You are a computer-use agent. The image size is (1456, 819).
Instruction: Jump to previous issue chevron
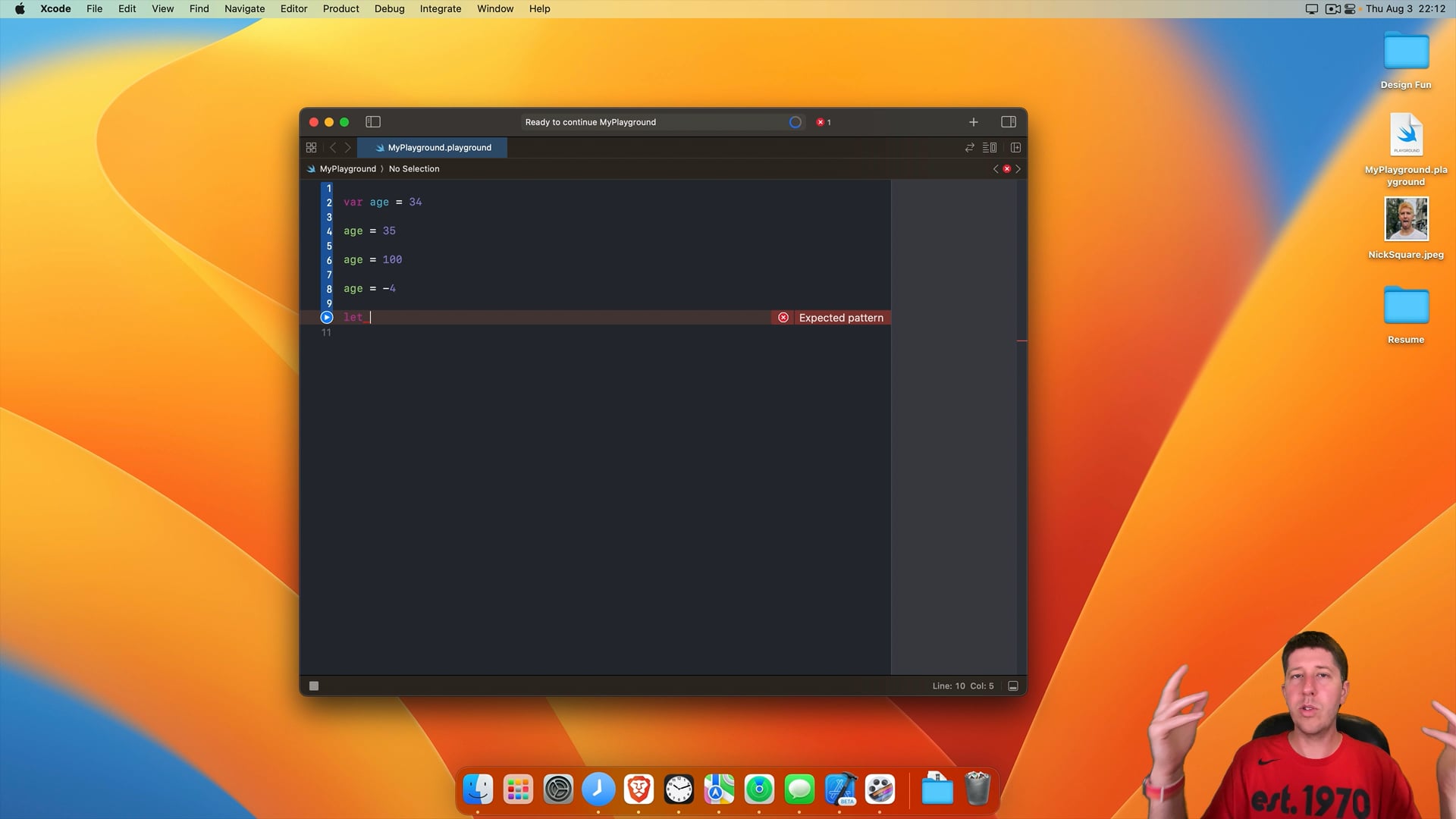click(x=996, y=169)
